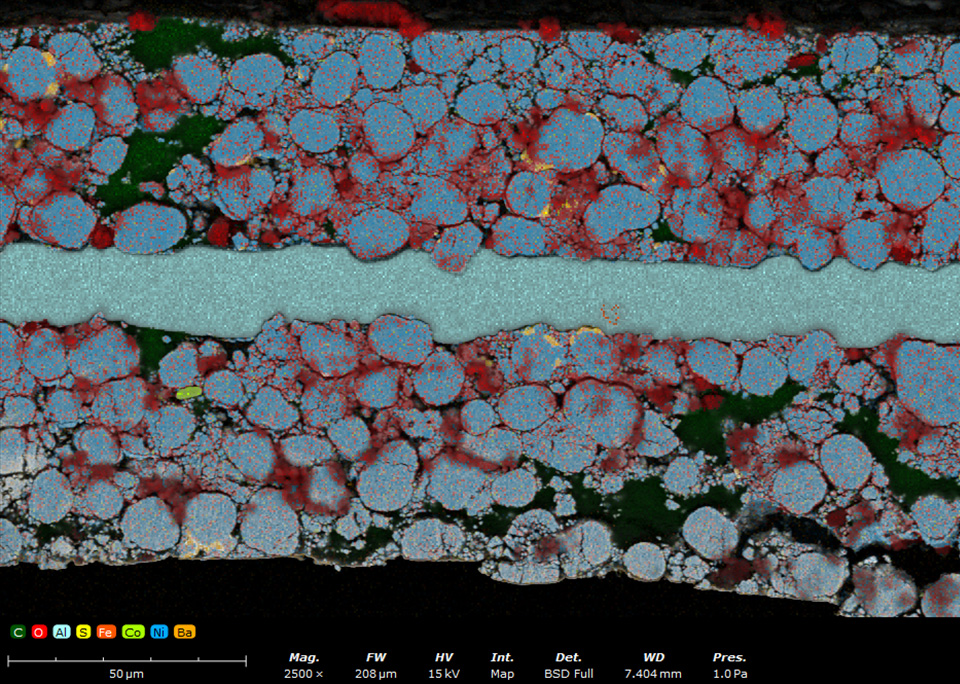Click the 50 µm scale bar label
Image resolution: width=960 pixels, height=684 pixels.
point(127,674)
